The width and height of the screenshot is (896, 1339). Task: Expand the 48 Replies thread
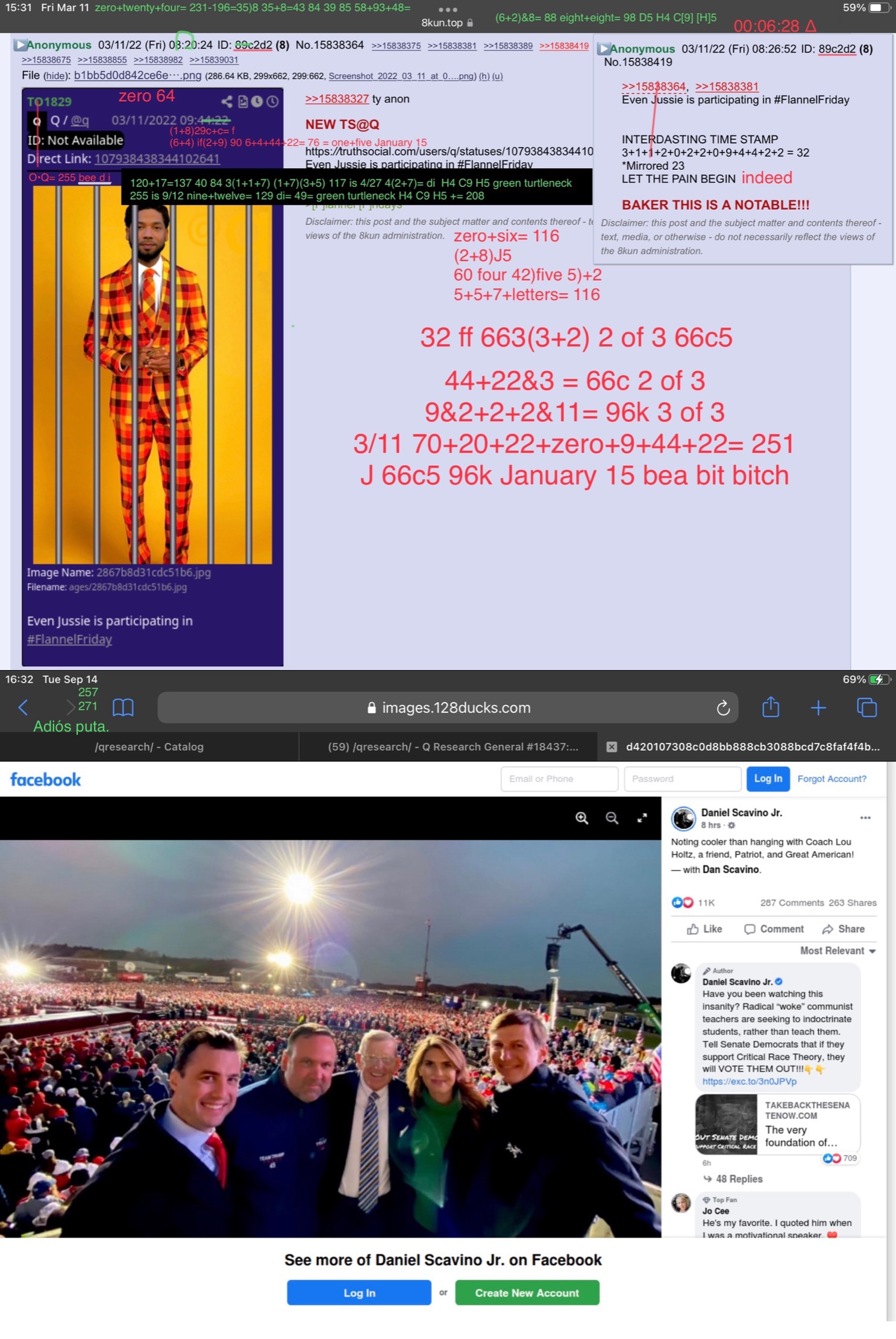click(x=733, y=1179)
